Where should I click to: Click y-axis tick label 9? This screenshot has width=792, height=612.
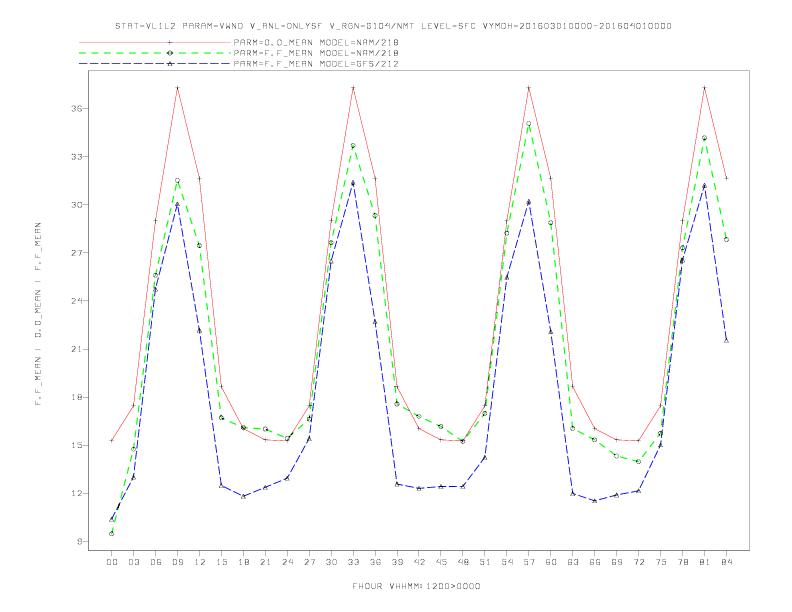80,541
